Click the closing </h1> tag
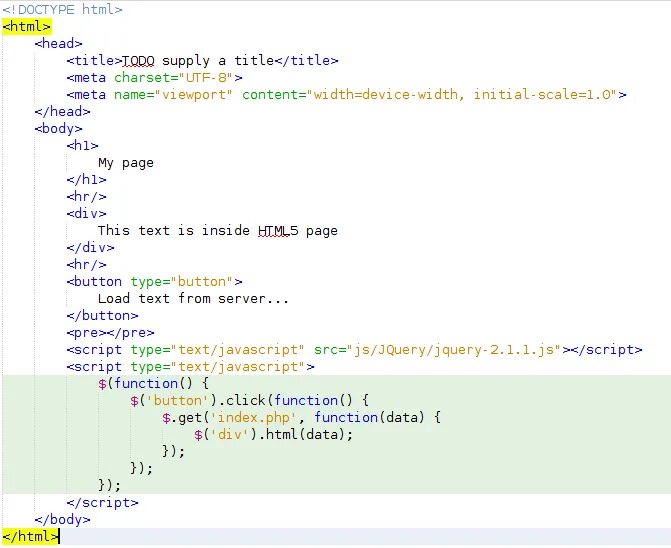The height and width of the screenshot is (548, 671). click(86, 180)
